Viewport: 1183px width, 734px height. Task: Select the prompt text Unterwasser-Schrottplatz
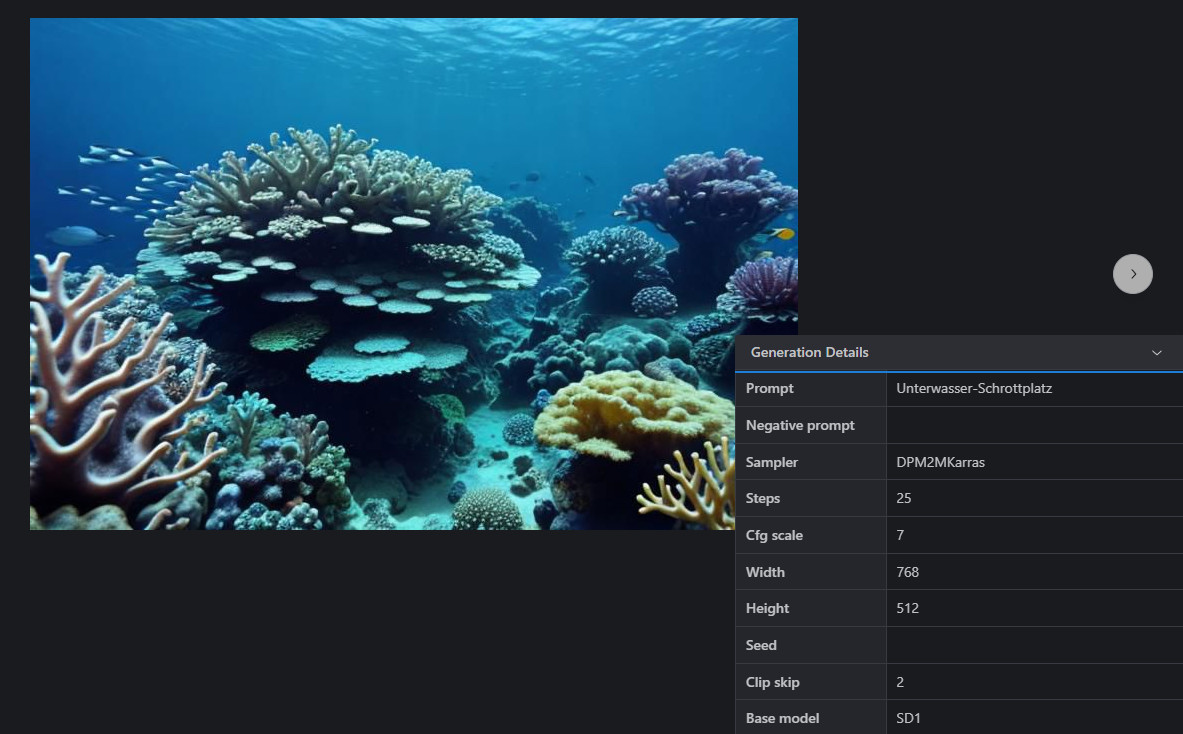pyautogui.click(x=974, y=389)
